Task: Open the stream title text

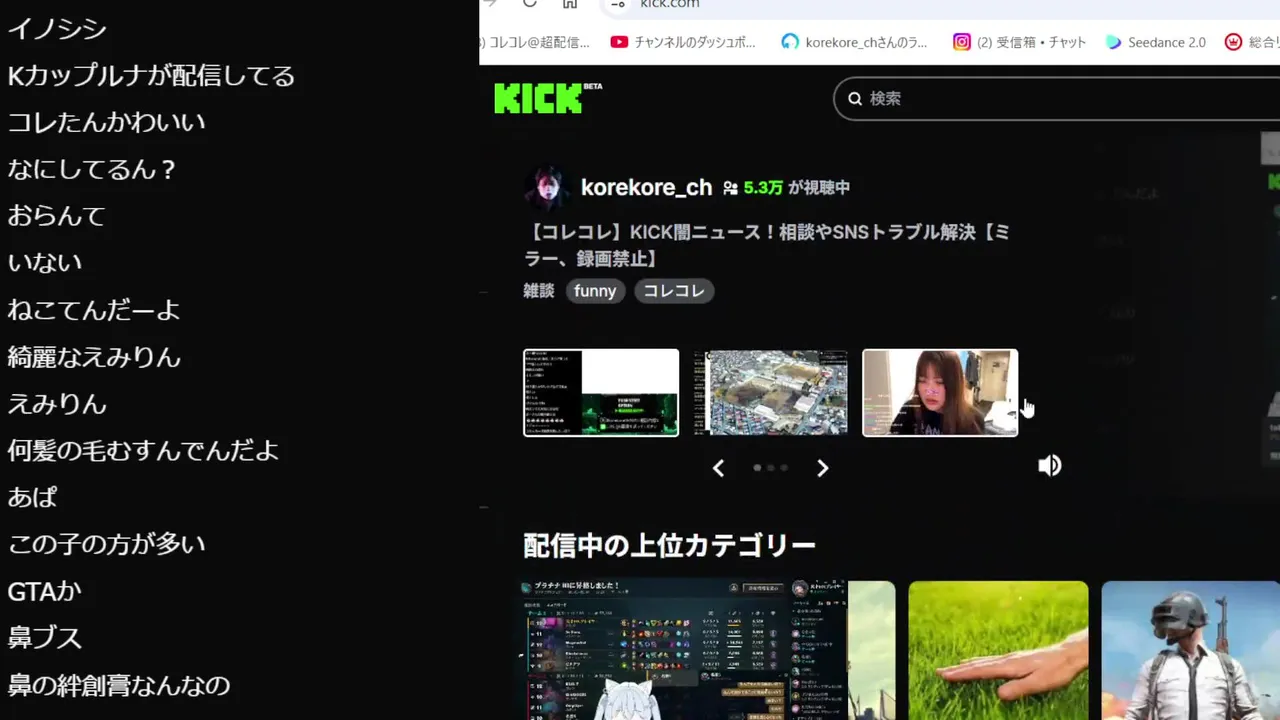Action: click(x=766, y=245)
